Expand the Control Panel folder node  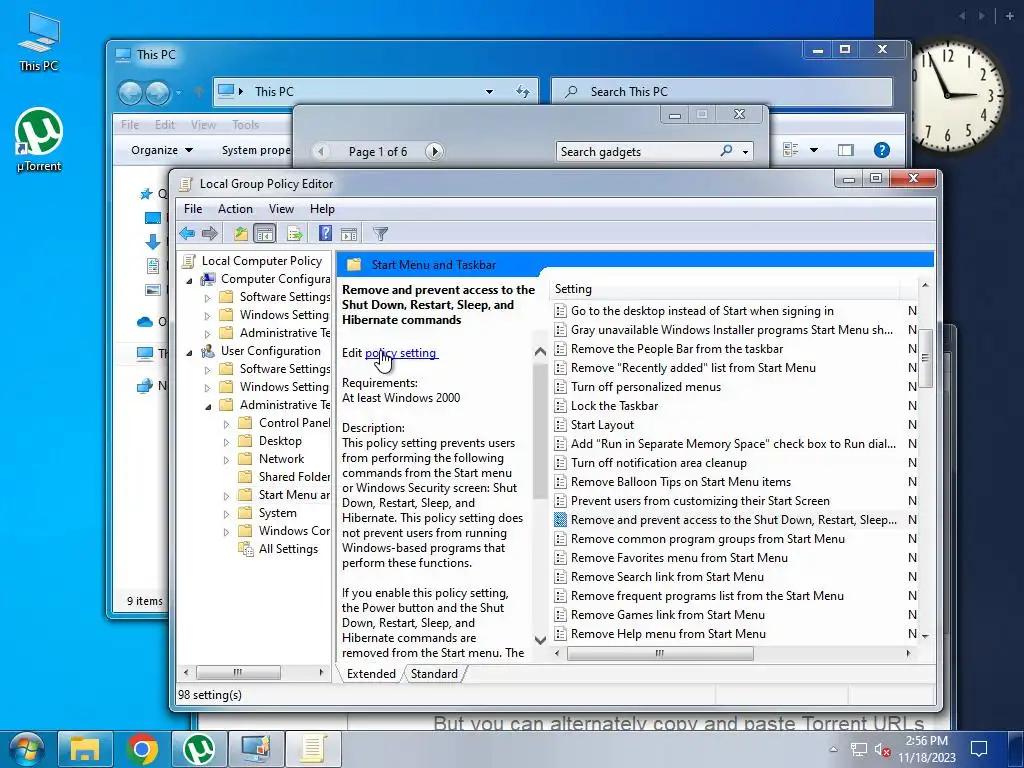tap(227, 424)
